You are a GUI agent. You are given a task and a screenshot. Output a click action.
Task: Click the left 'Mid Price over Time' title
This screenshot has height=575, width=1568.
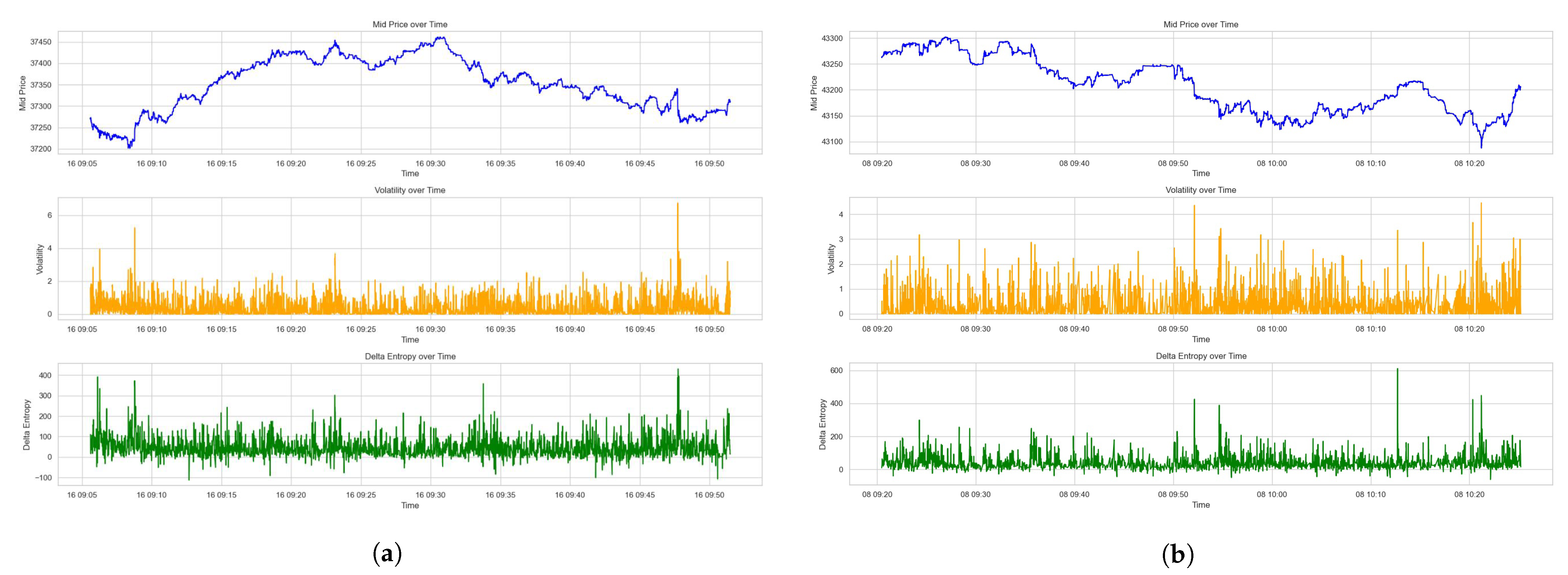coord(410,25)
